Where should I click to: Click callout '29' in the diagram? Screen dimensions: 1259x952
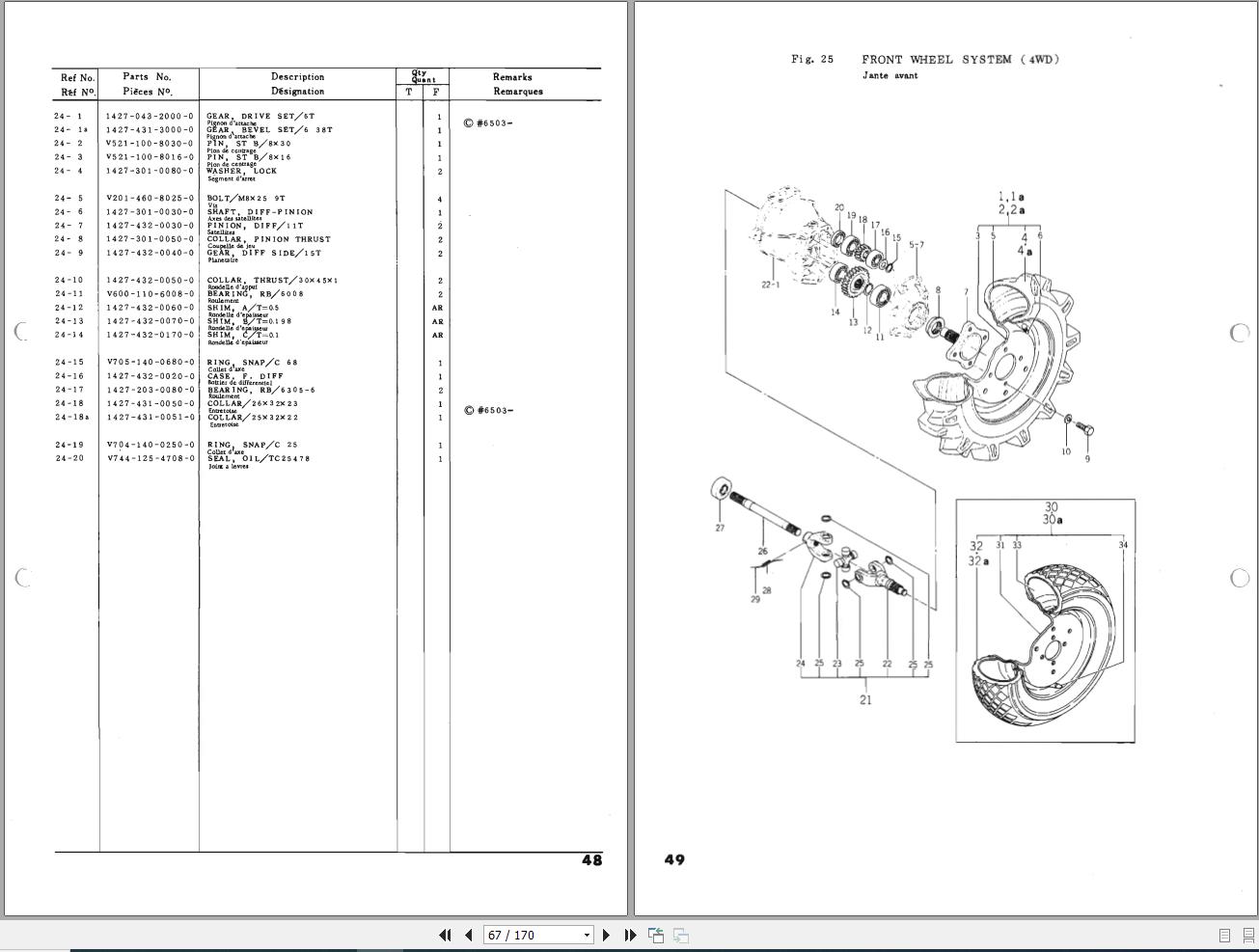[x=754, y=599]
